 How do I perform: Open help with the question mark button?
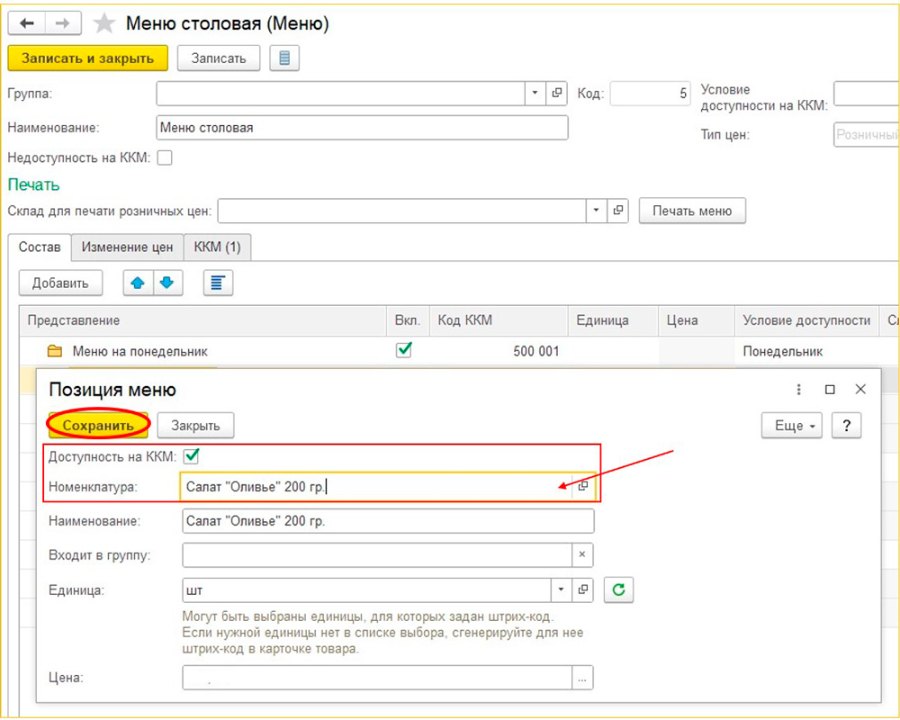coord(847,425)
